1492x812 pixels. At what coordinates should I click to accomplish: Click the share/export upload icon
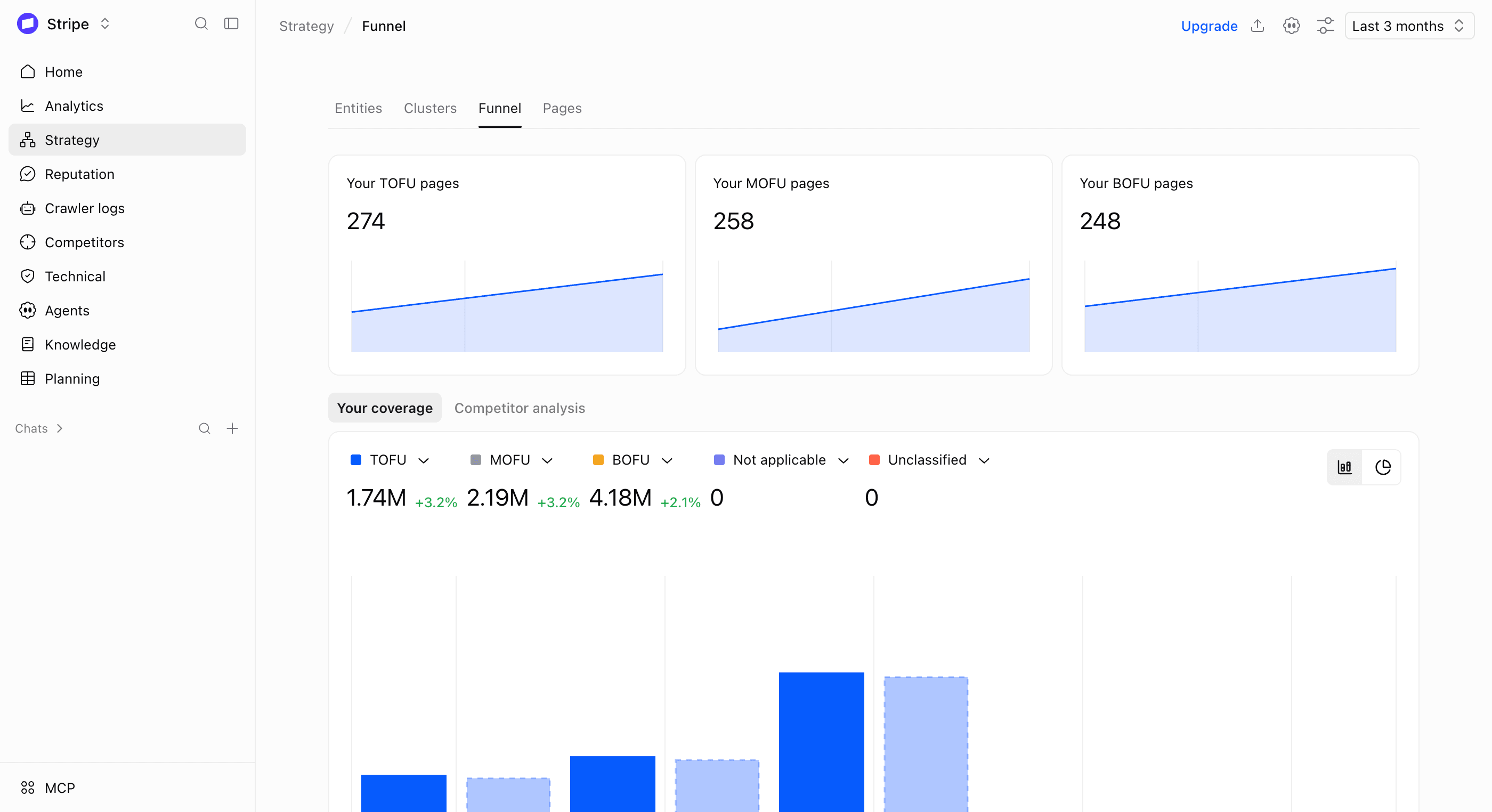click(x=1258, y=26)
